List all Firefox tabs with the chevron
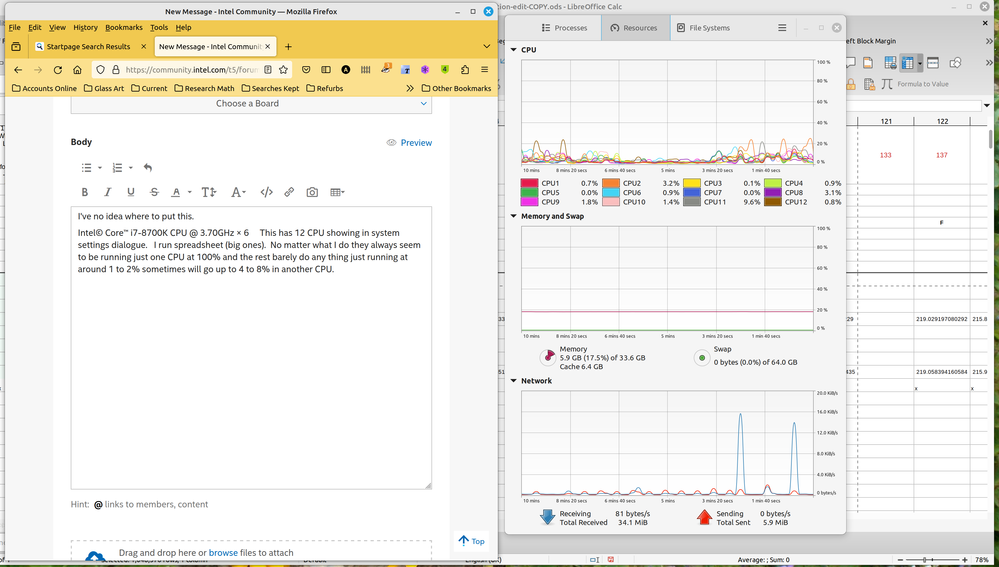 tap(487, 47)
